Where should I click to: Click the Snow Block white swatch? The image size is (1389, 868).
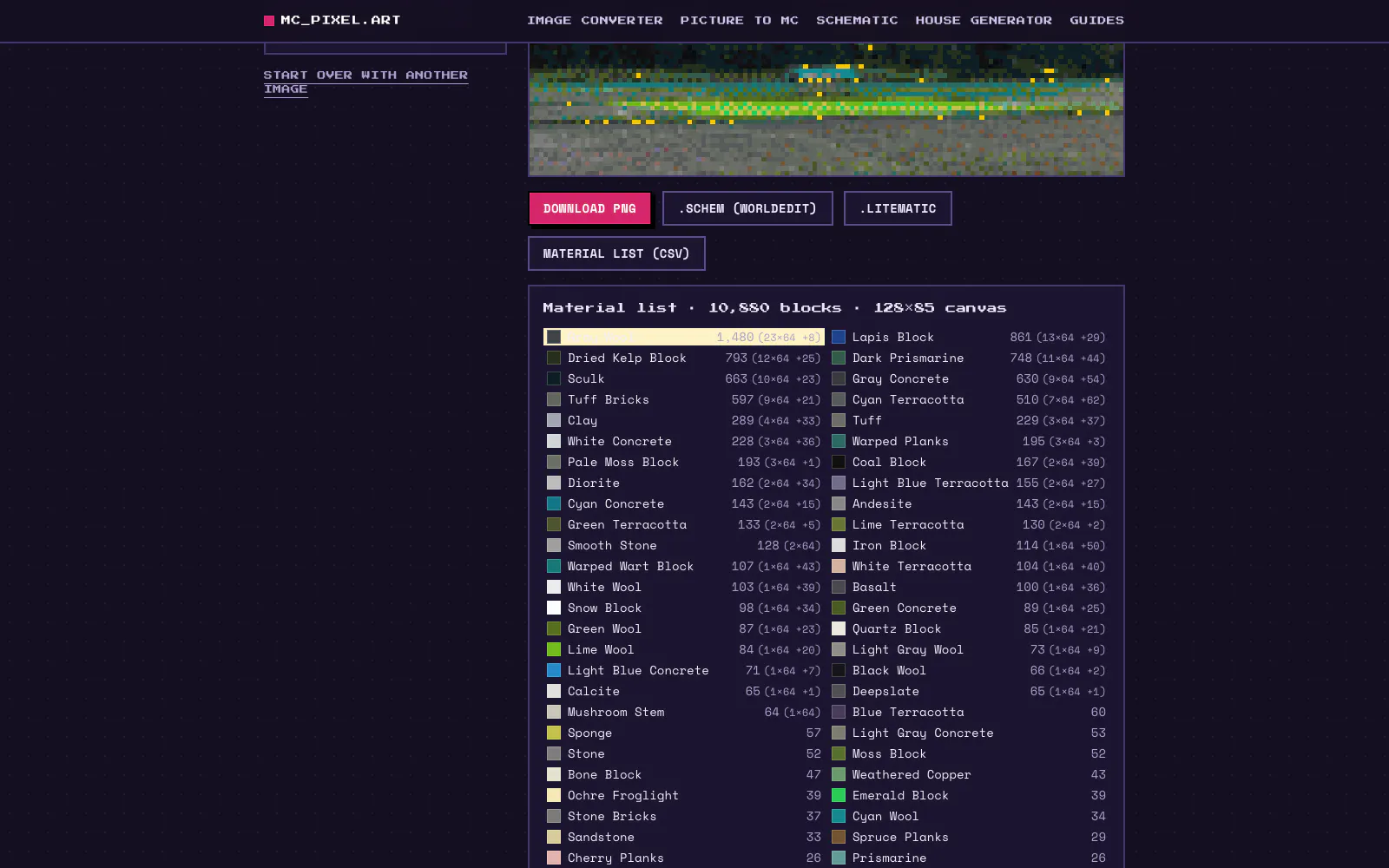(554, 608)
